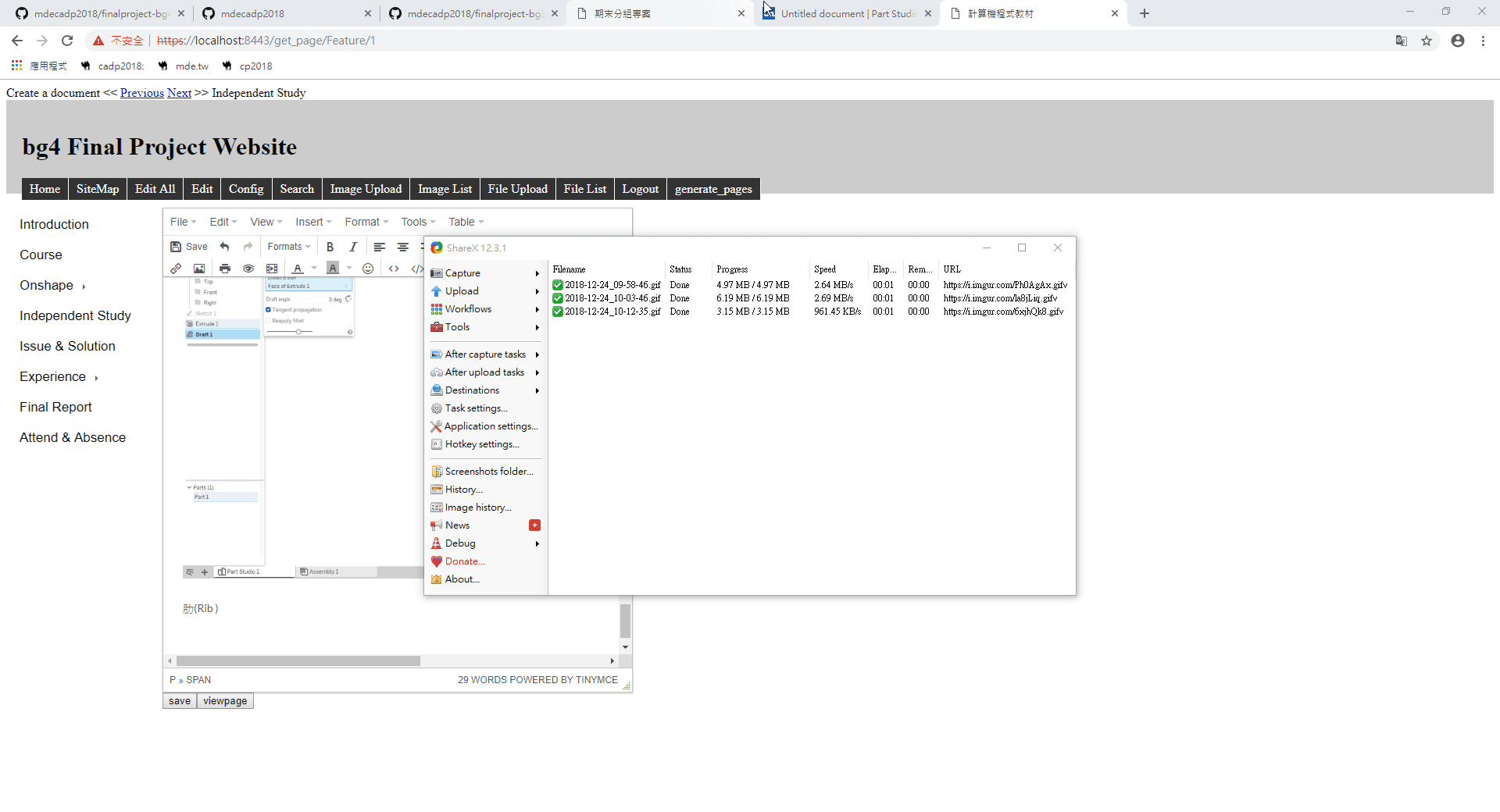Print the document with the printer icon

[x=225, y=269]
